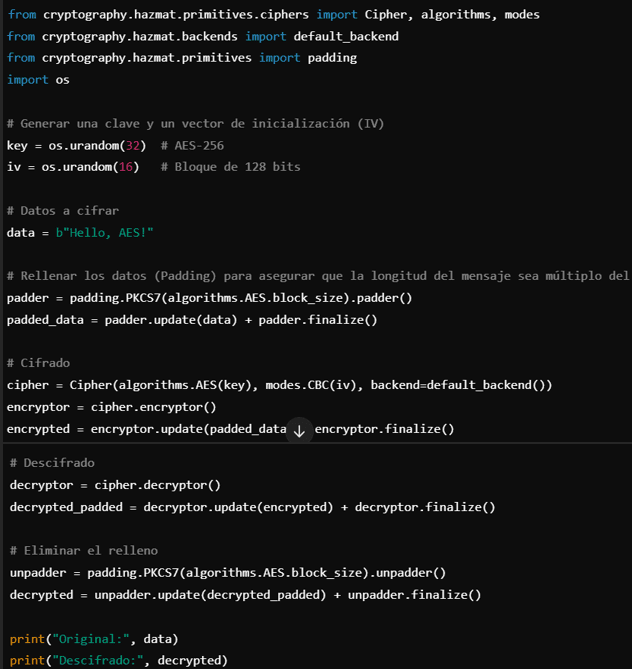Click the comment '# Generar una clave y un vector'

195,124
